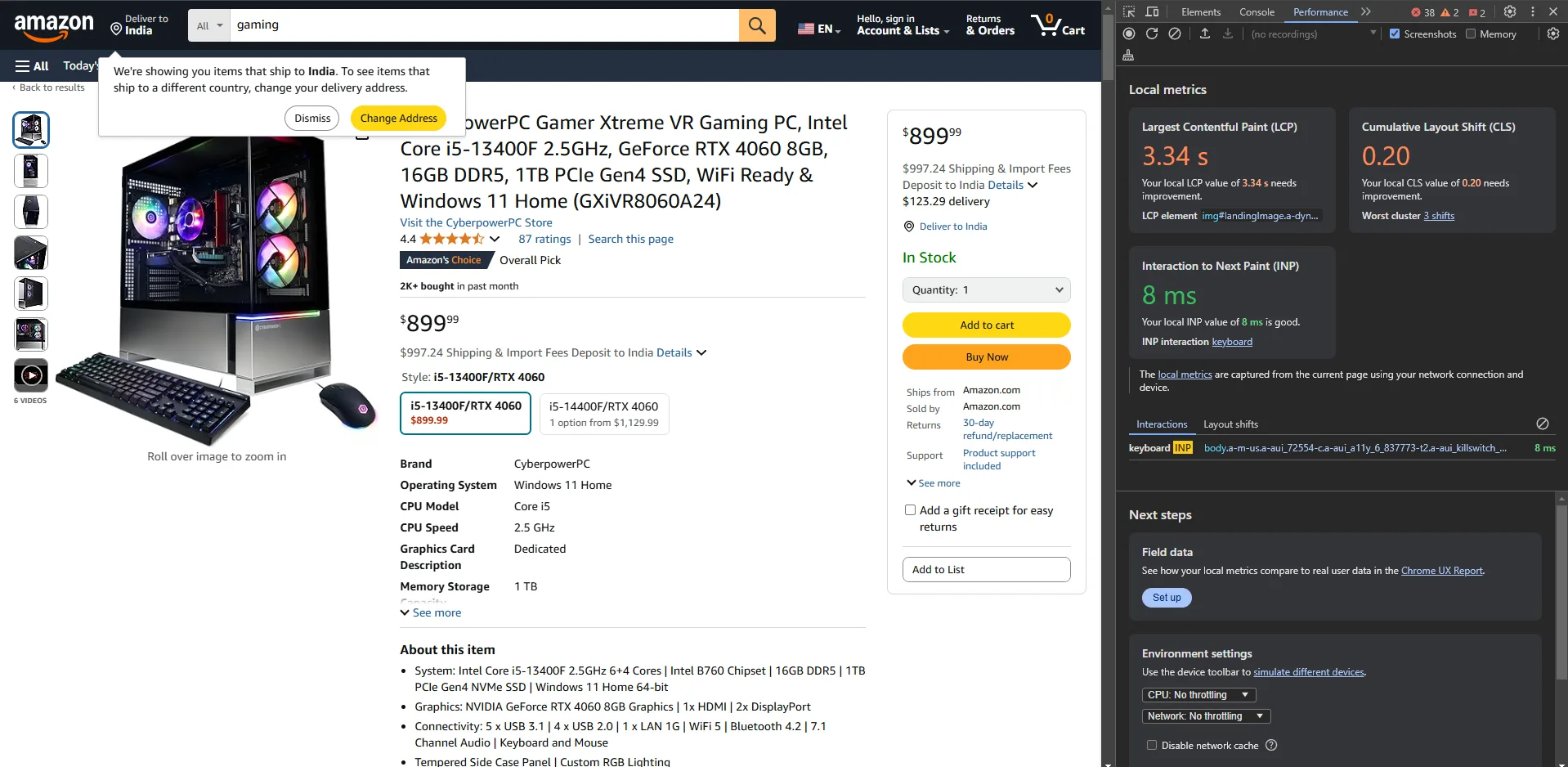Check Disable network cache
The image size is (1568, 767).
pyautogui.click(x=1152, y=745)
